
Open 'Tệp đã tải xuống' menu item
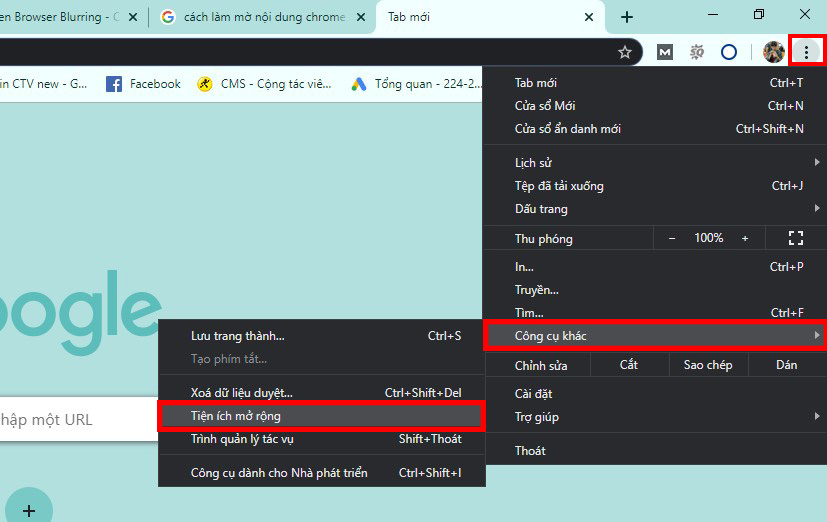pos(655,186)
